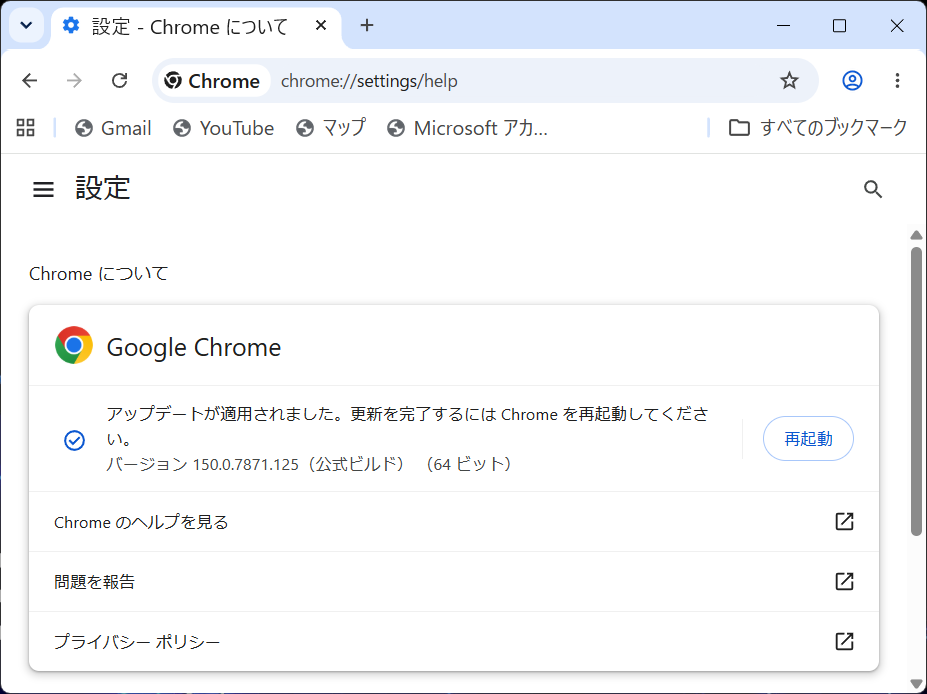Open すべてのブックマーク folder

click(x=818, y=128)
